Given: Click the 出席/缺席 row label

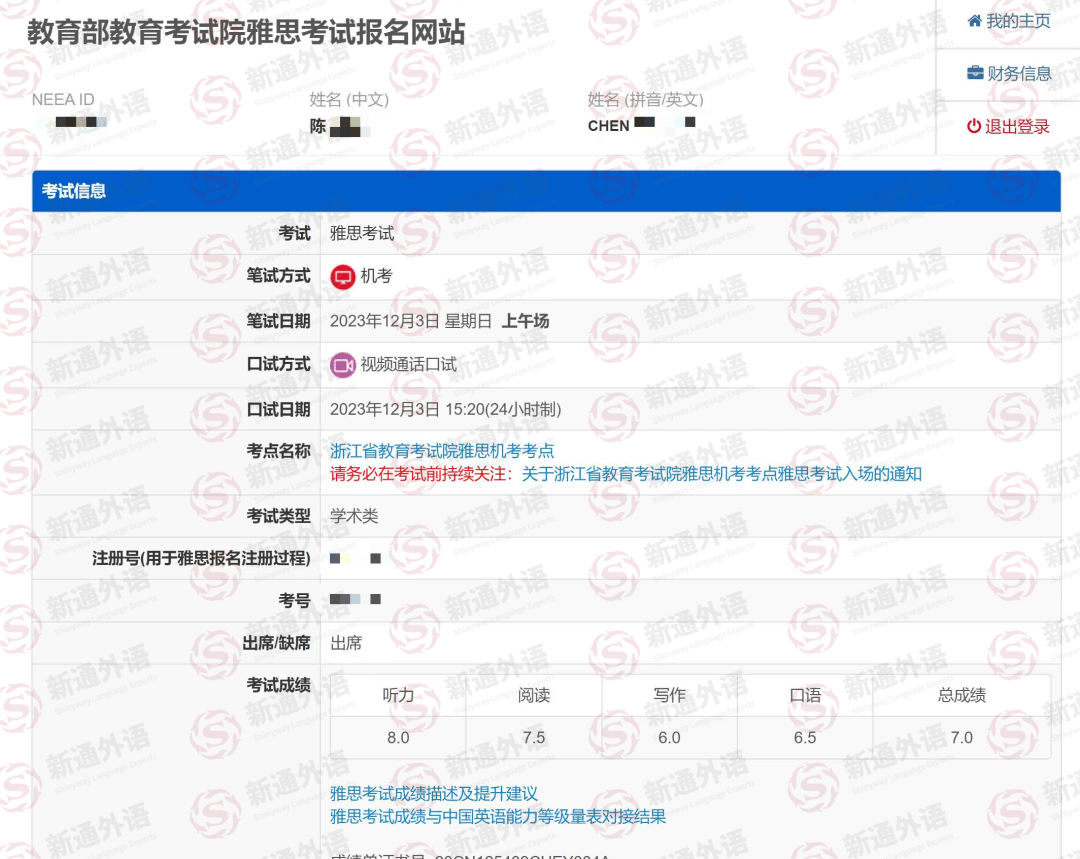Looking at the screenshot, I should click(276, 643).
